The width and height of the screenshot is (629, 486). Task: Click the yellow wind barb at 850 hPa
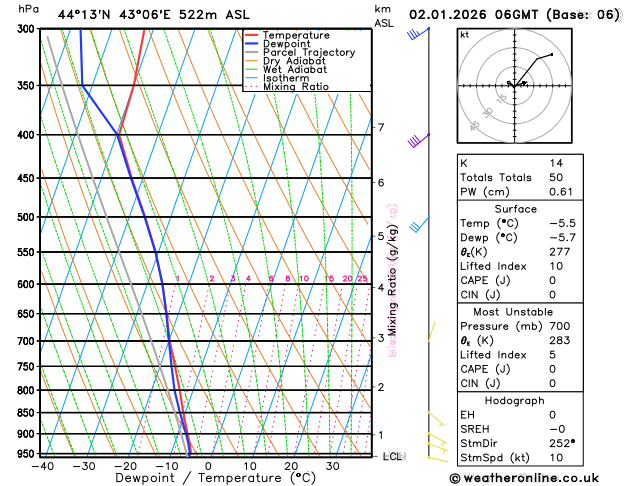(436, 419)
